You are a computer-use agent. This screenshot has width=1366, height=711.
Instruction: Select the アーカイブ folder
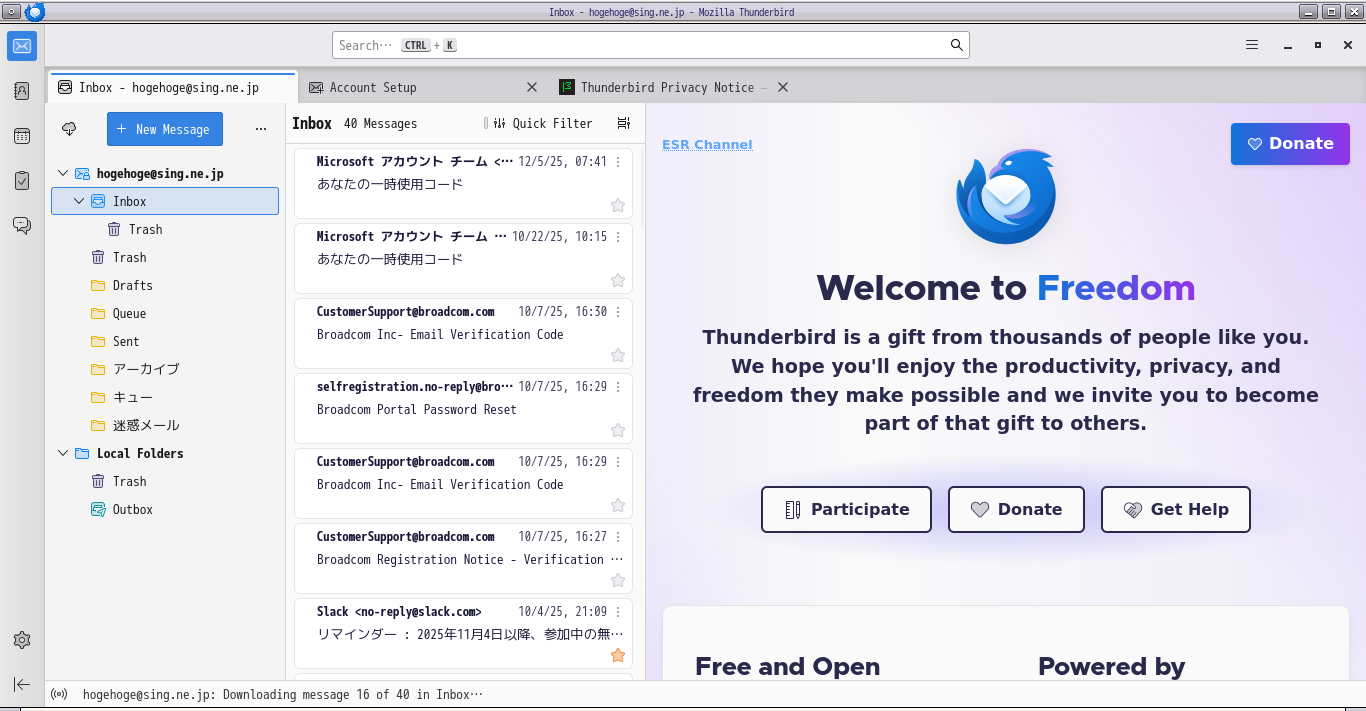click(165, 369)
